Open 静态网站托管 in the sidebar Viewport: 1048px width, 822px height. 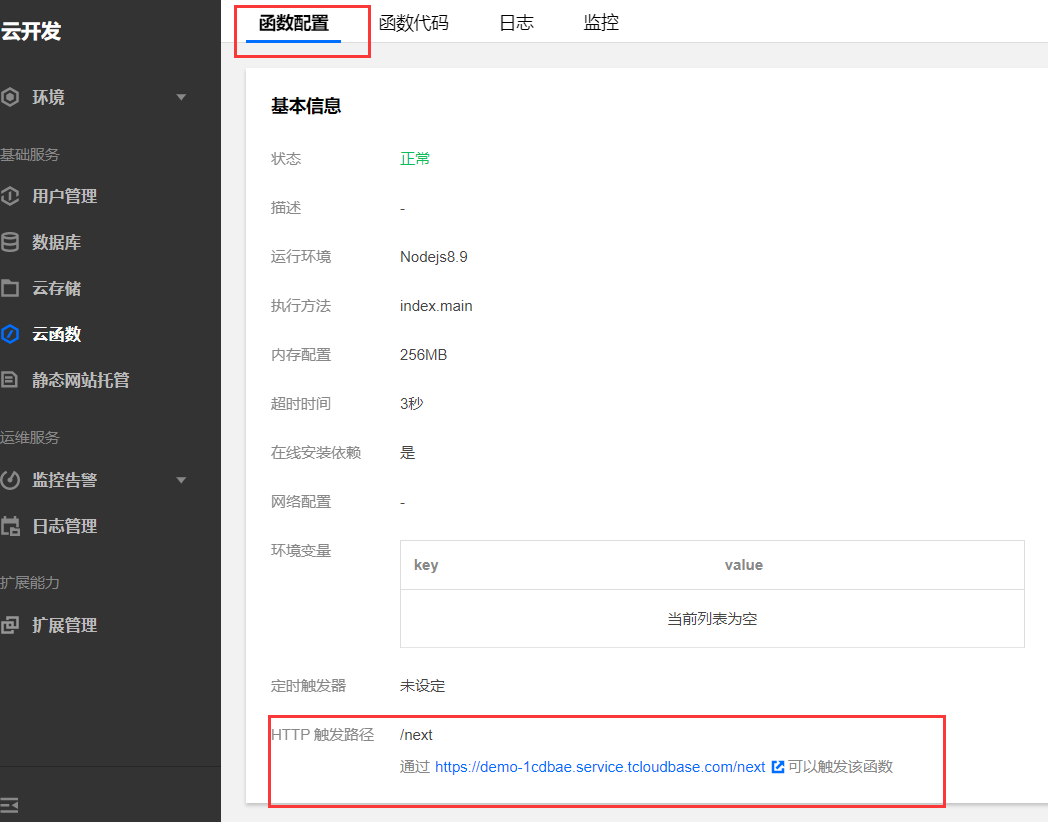(x=81, y=380)
